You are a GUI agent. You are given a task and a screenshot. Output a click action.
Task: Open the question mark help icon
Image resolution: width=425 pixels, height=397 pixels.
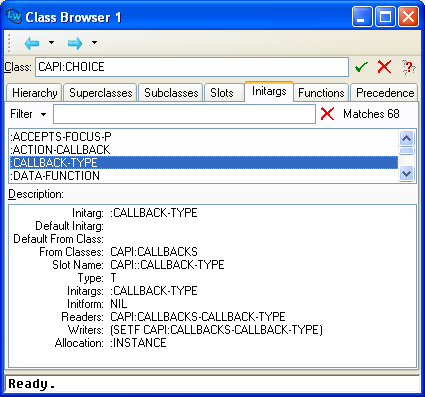(x=408, y=67)
